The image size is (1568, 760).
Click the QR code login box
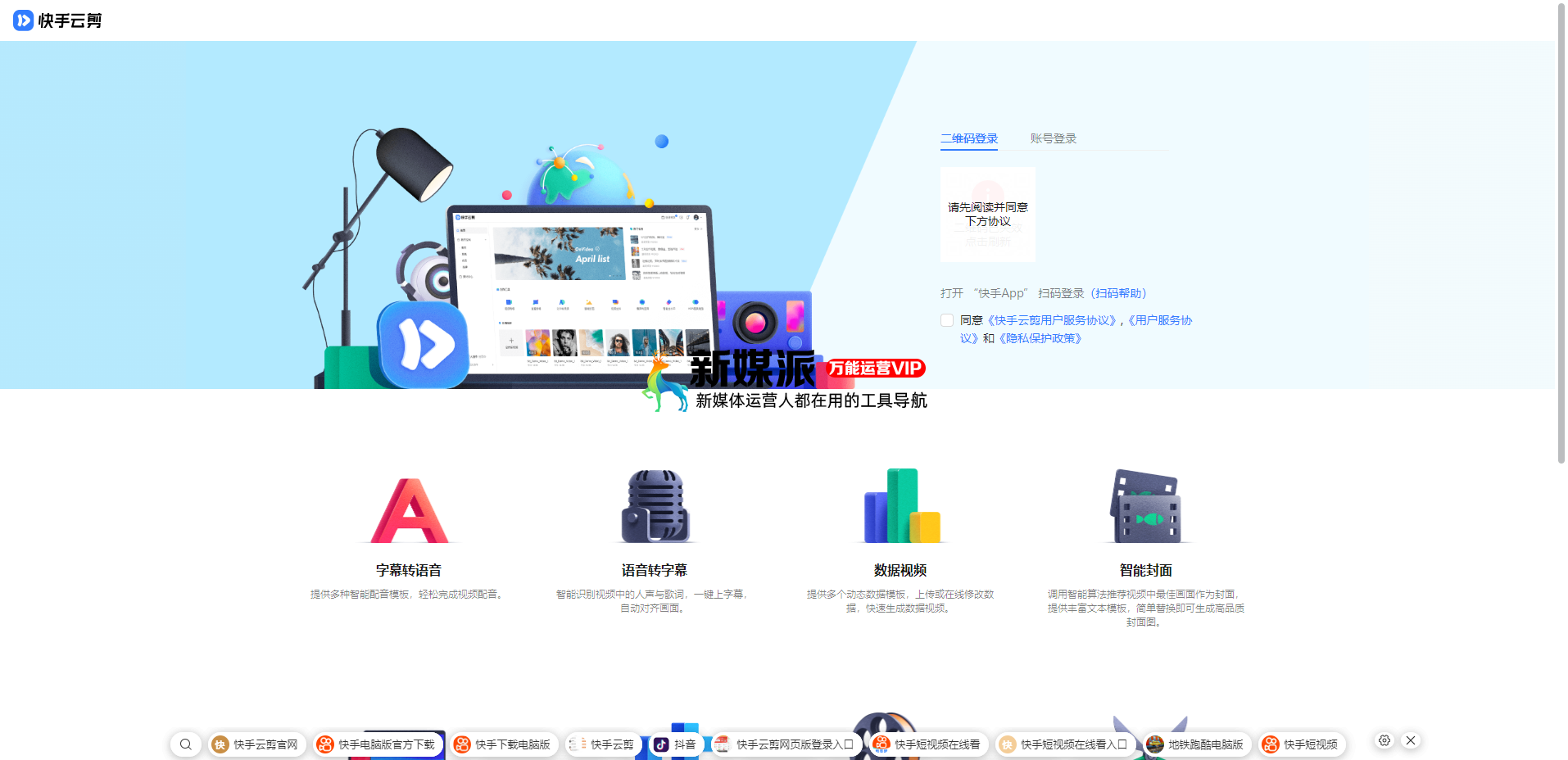[x=988, y=215]
